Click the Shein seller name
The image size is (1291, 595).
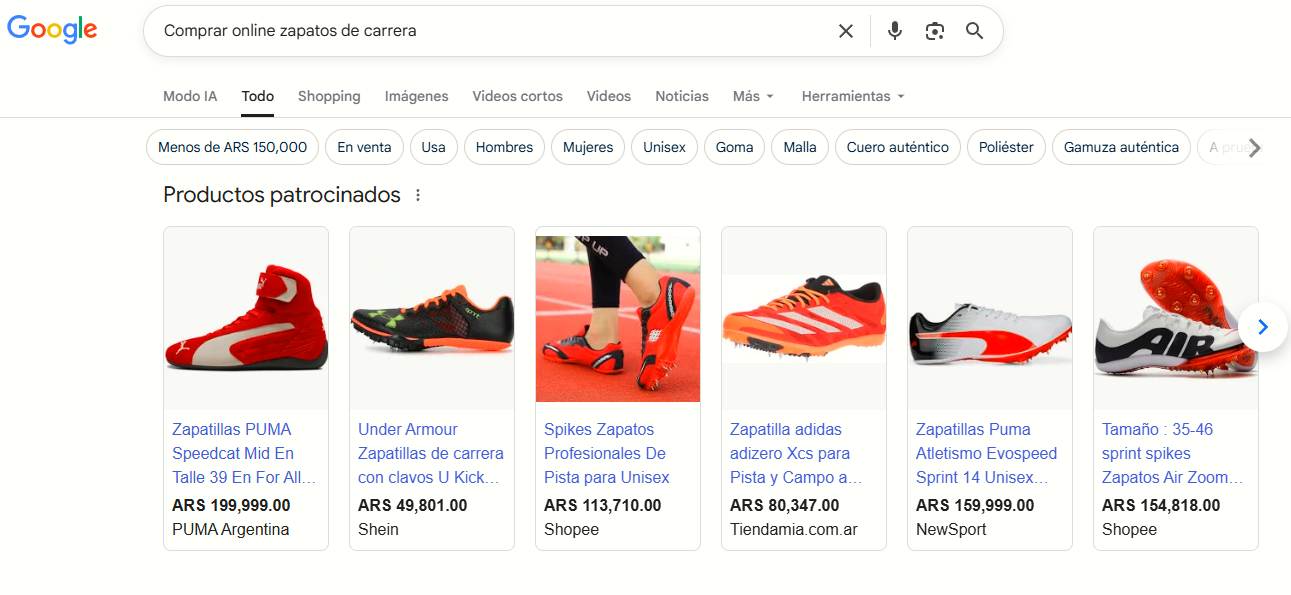click(x=378, y=529)
